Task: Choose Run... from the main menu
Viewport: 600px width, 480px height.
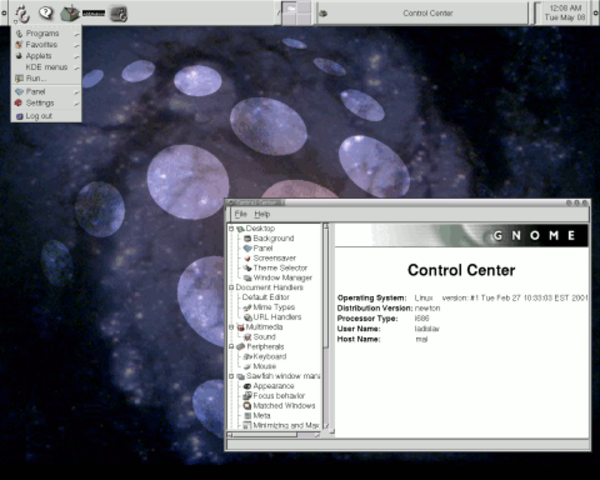Action: (x=46, y=78)
